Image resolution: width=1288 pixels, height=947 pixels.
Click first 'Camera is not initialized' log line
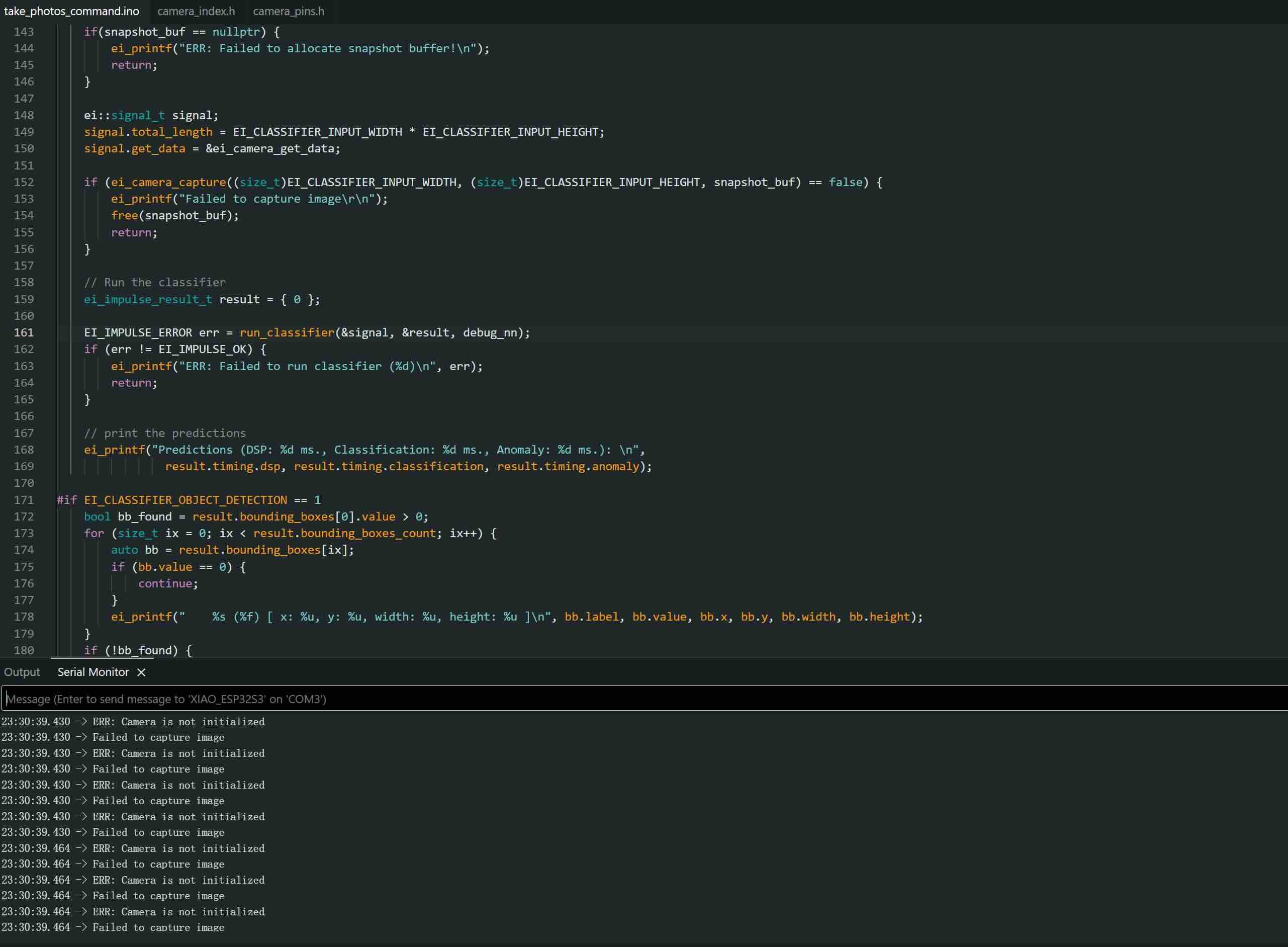pyautogui.click(x=179, y=722)
